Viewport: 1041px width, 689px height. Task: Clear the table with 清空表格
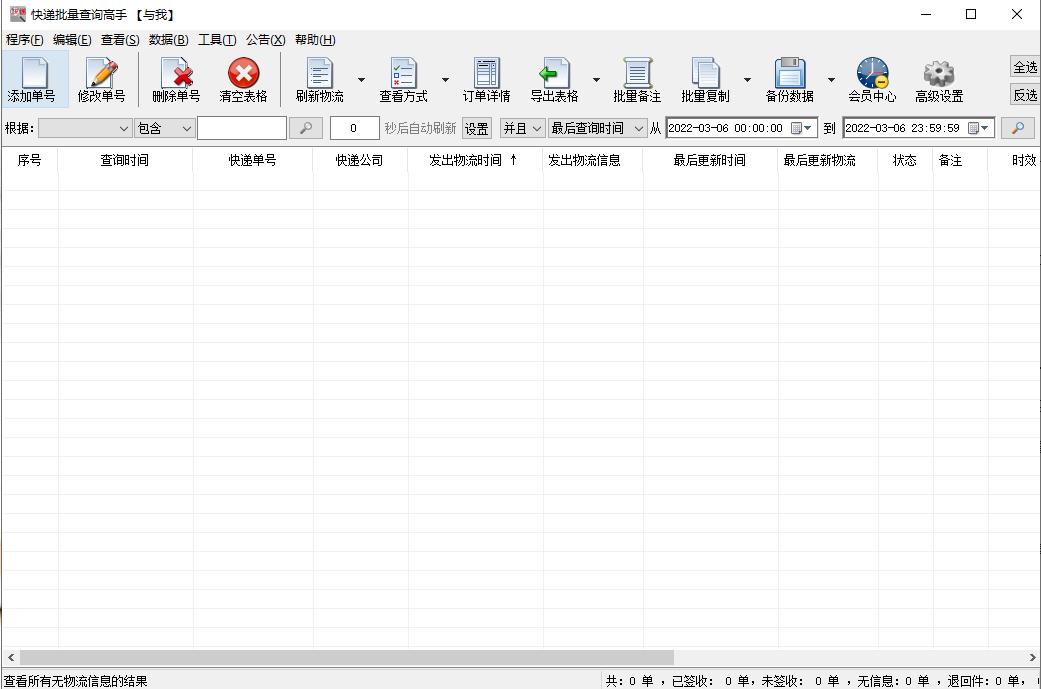pyautogui.click(x=244, y=79)
